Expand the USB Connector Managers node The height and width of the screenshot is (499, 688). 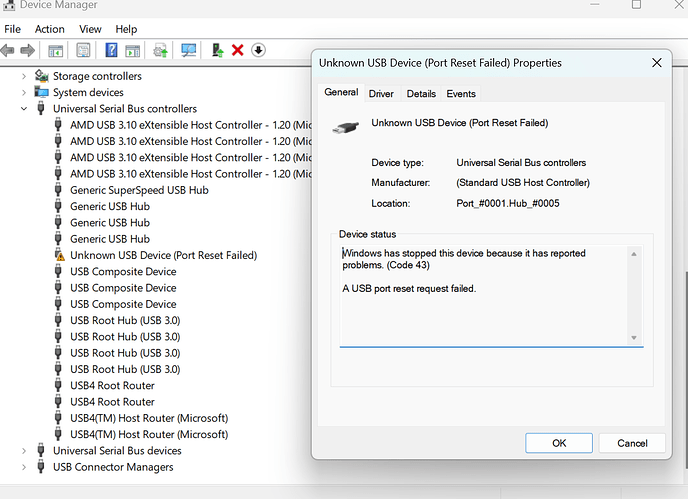(24, 467)
